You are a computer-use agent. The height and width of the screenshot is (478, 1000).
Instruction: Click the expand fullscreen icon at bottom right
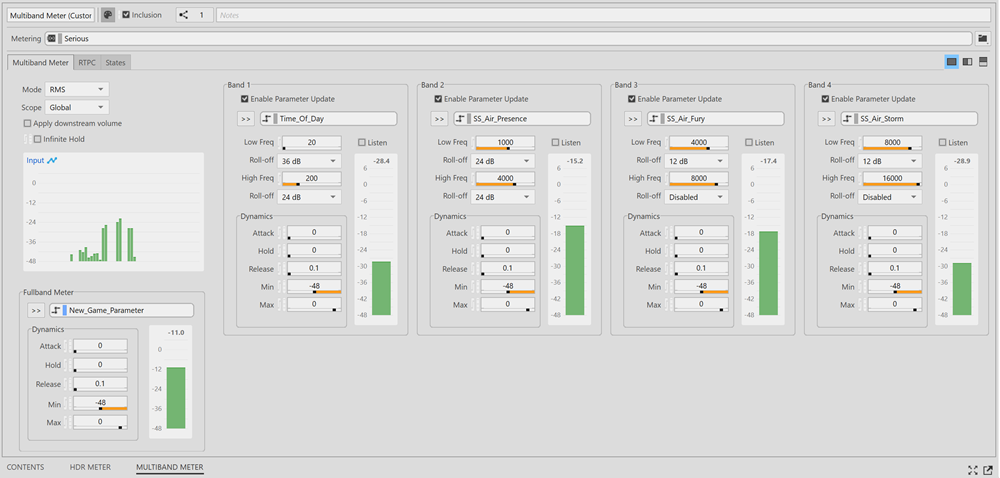973,469
